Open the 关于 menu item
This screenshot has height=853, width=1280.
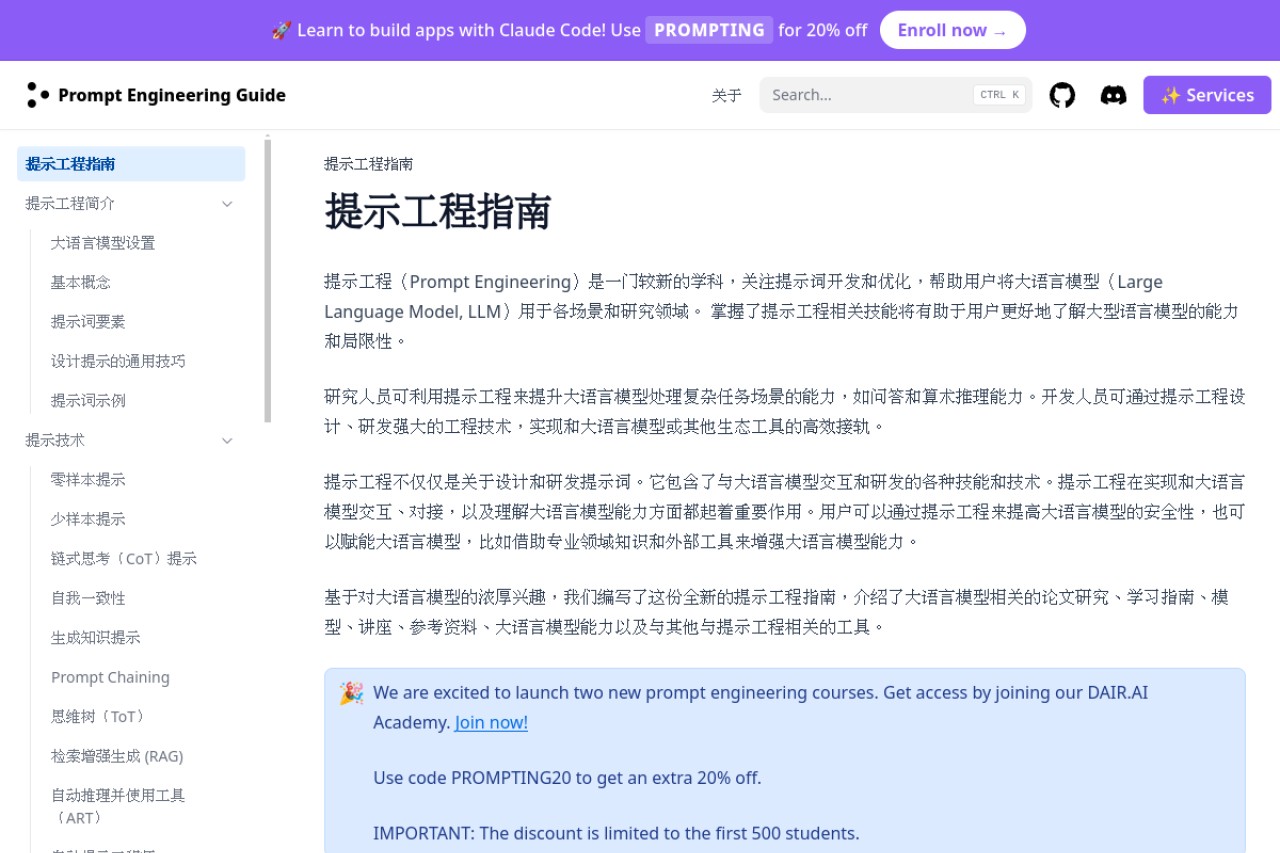click(x=727, y=95)
